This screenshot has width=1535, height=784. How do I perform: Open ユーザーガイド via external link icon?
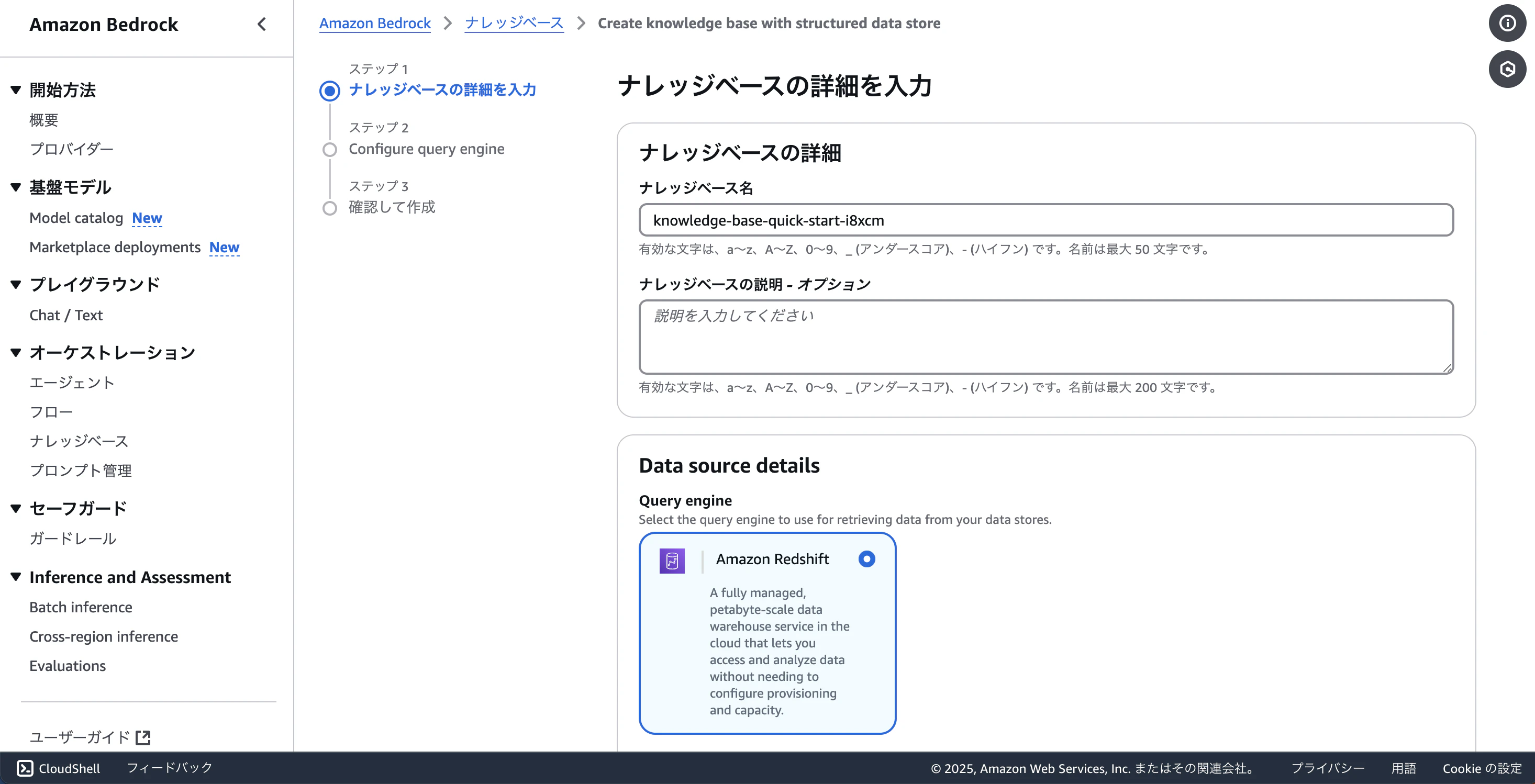[x=143, y=737]
